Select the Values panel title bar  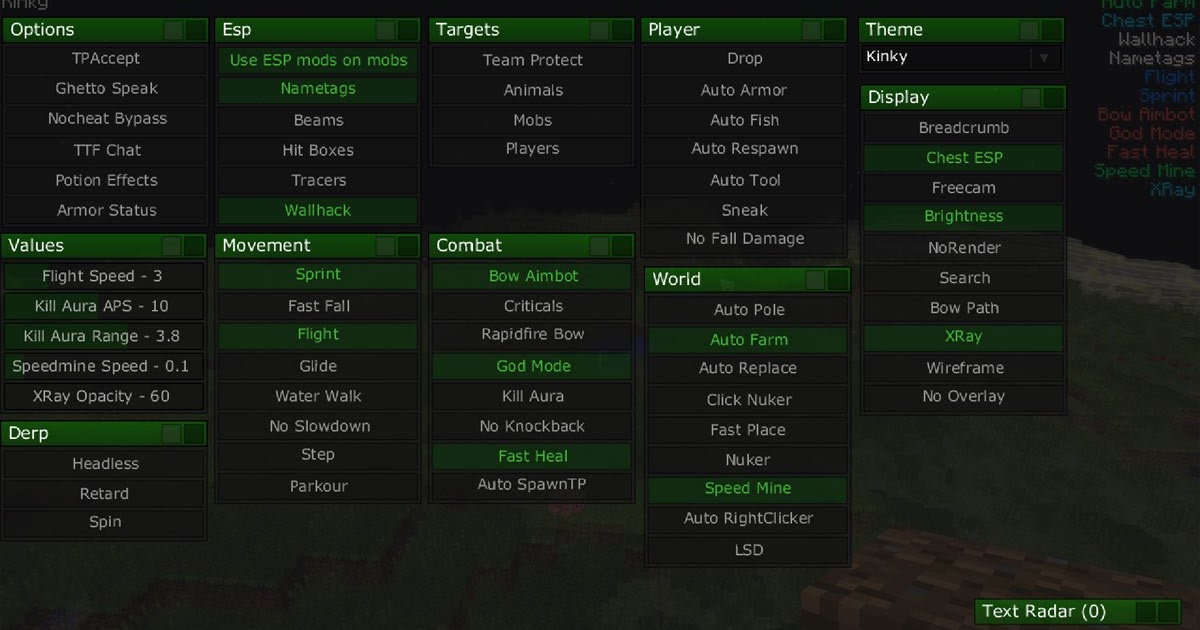pyautogui.click(x=105, y=246)
